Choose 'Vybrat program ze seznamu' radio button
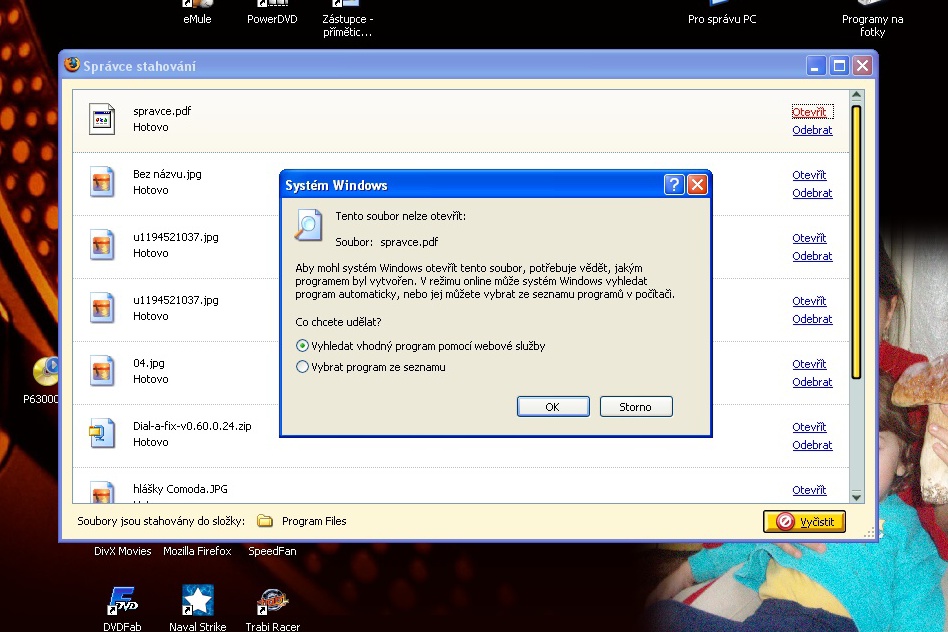The height and width of the screenshot is (632, 948). 302,367
